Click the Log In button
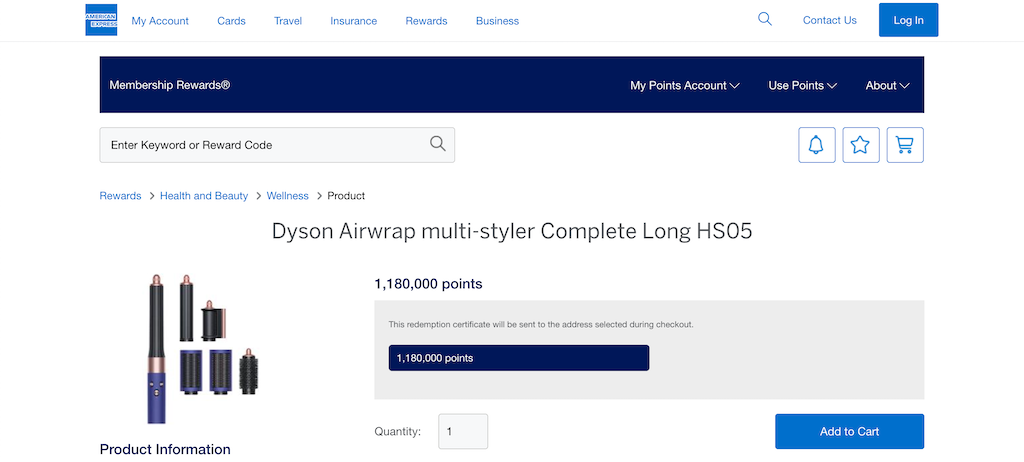 (908, 20)
